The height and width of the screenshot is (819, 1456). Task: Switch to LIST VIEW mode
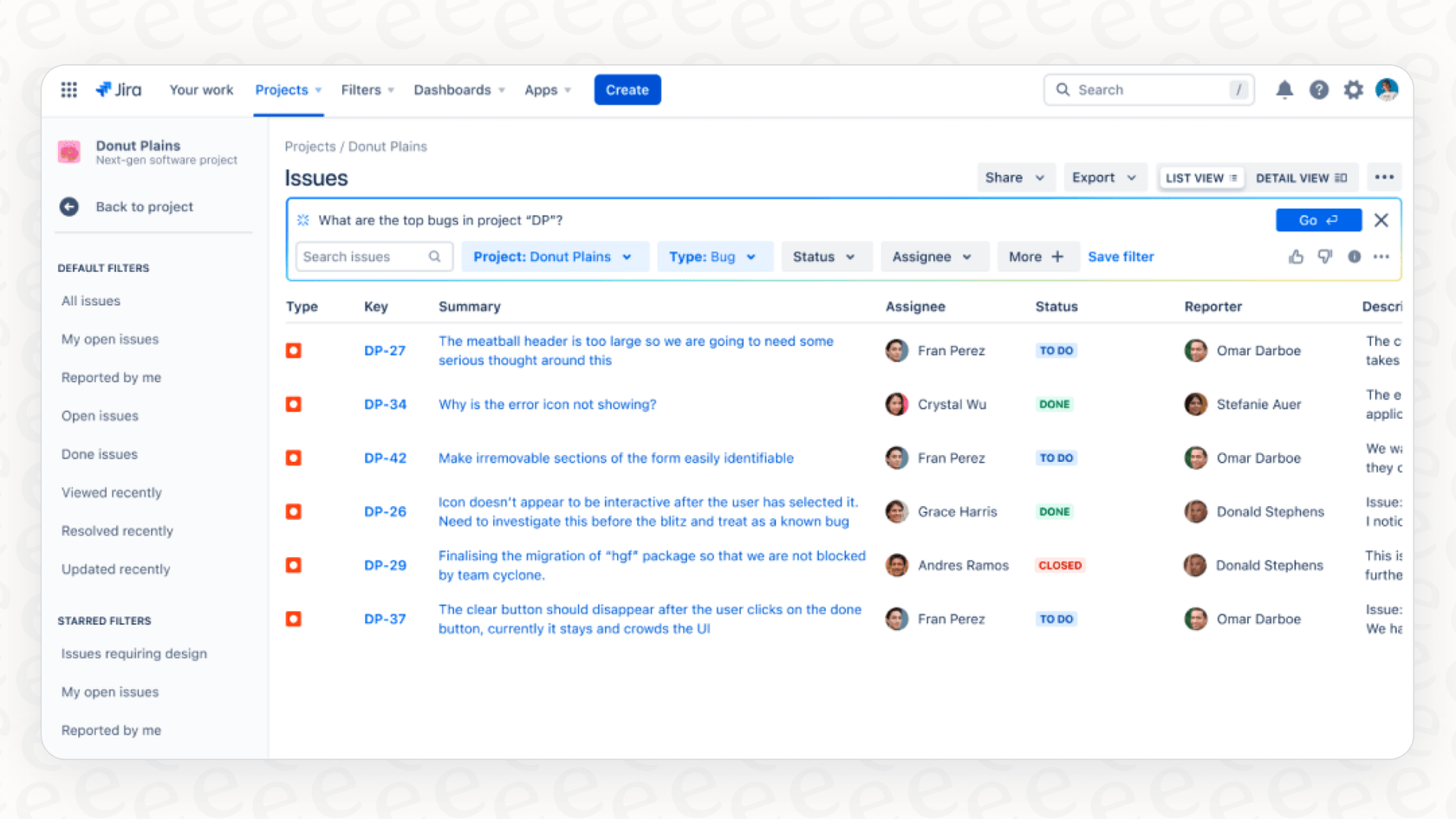tap(1200, 177)
